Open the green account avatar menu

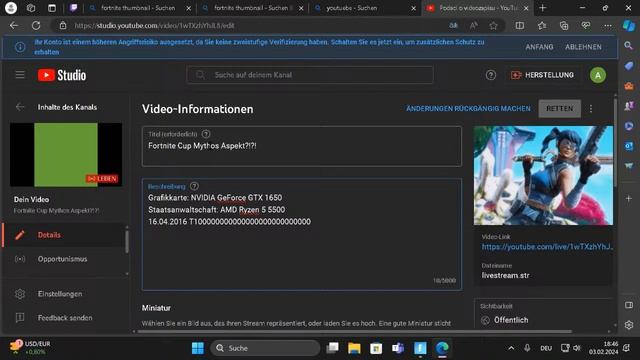point(598,75)
